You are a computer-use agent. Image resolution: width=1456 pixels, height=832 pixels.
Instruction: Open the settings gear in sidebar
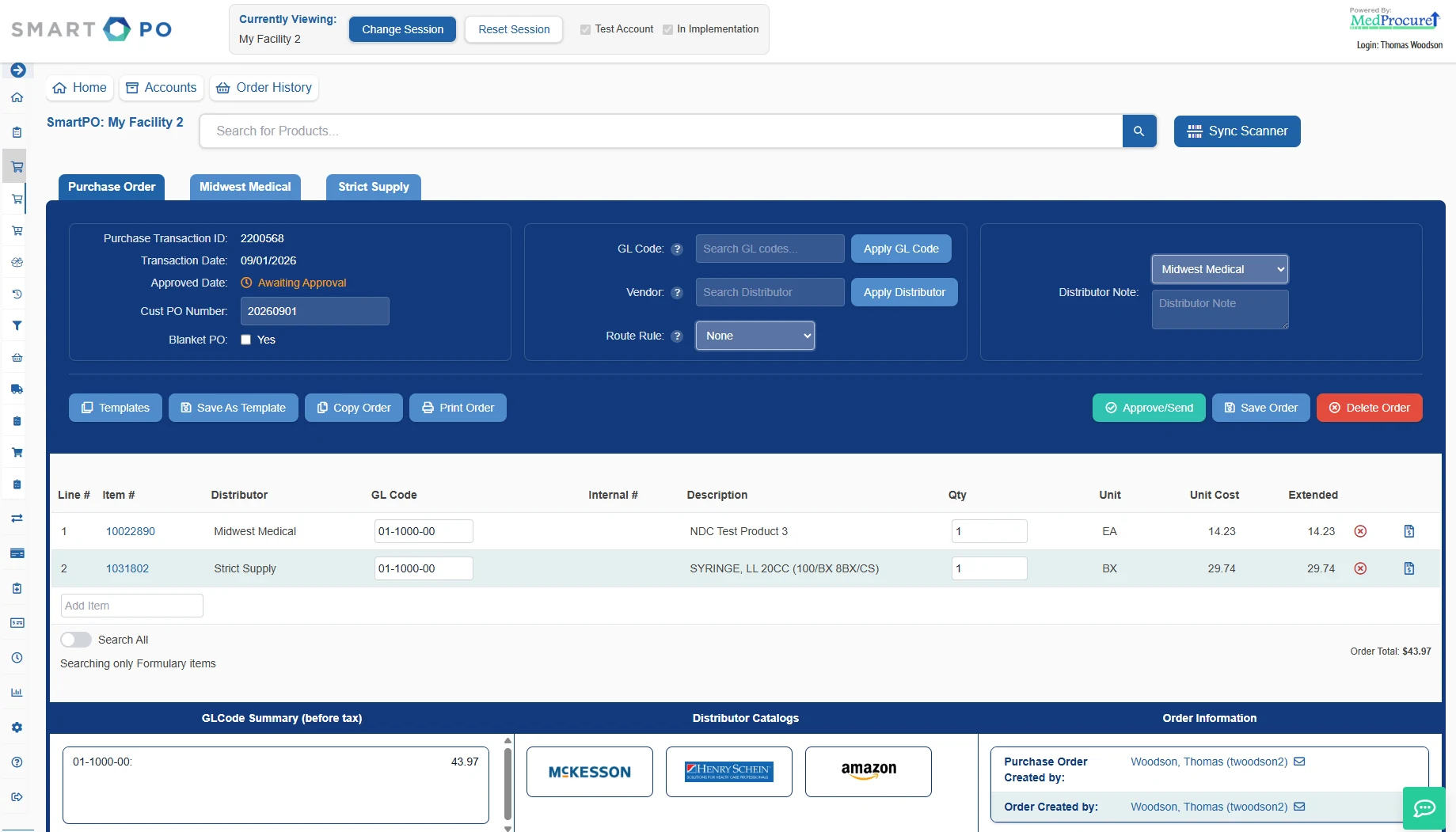17,728
